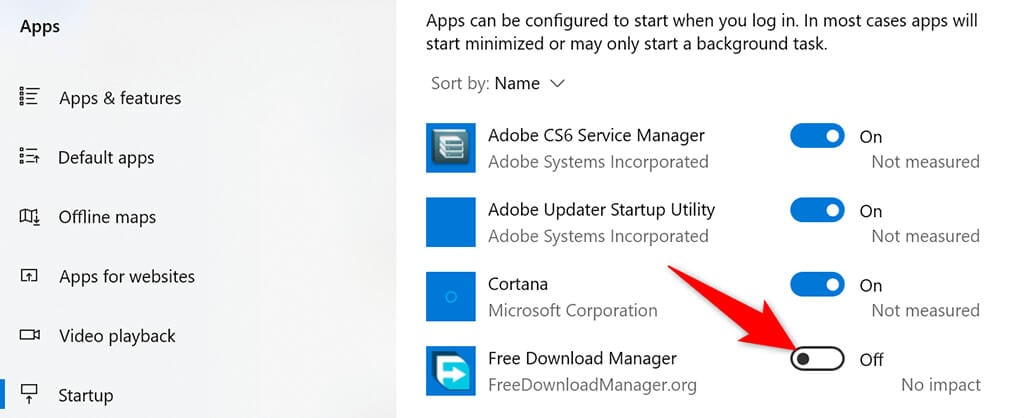Image resolution: width=1024 pixels, height=418 pixels.
Task: Open Apps & features settings page
Action: point(120,98)
